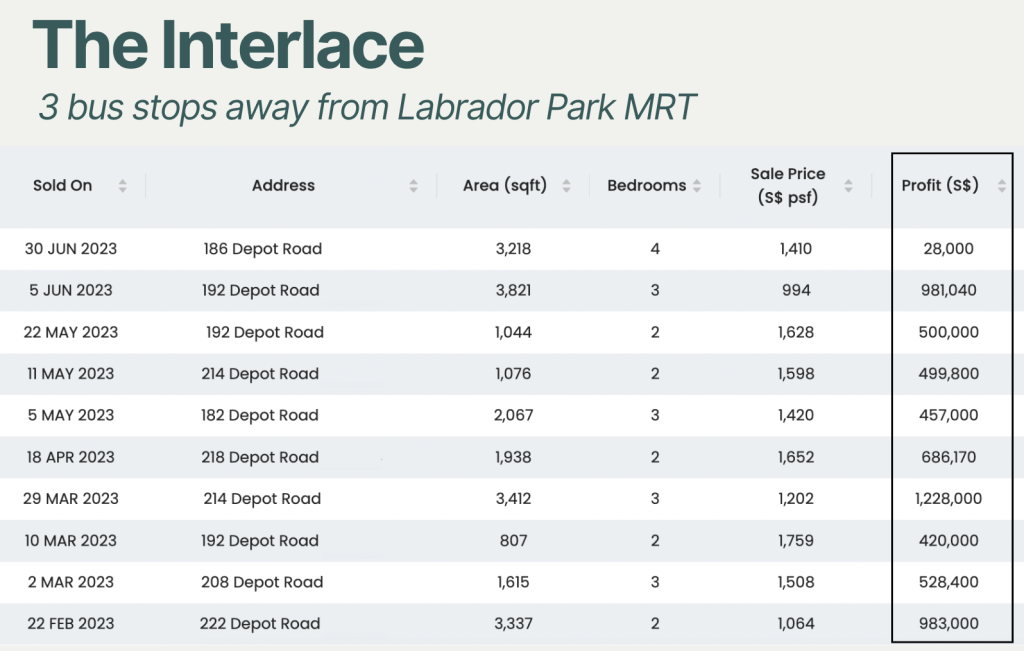Click the profit value 686,170
The image size is (1024, 651).
(948, 457)
